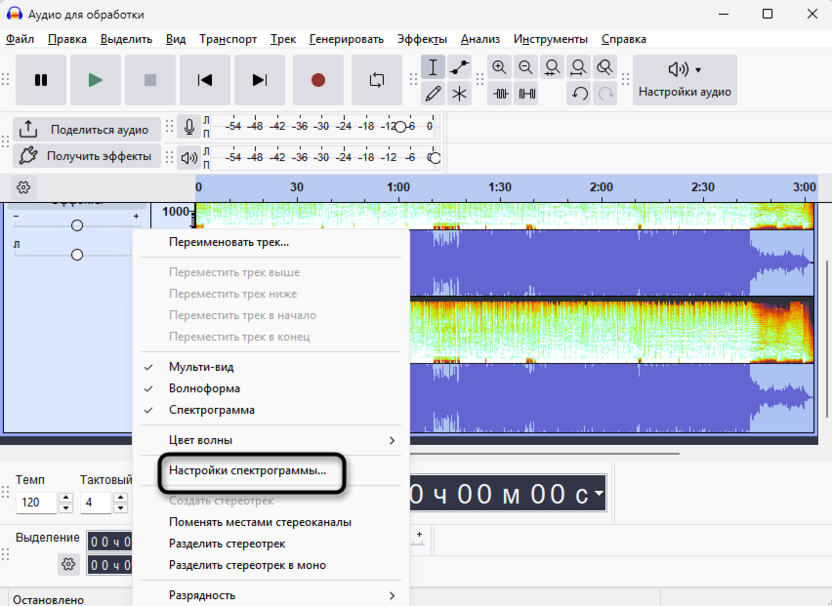
Task: Toggle the Спектрограмма view option
Action: 211,410
